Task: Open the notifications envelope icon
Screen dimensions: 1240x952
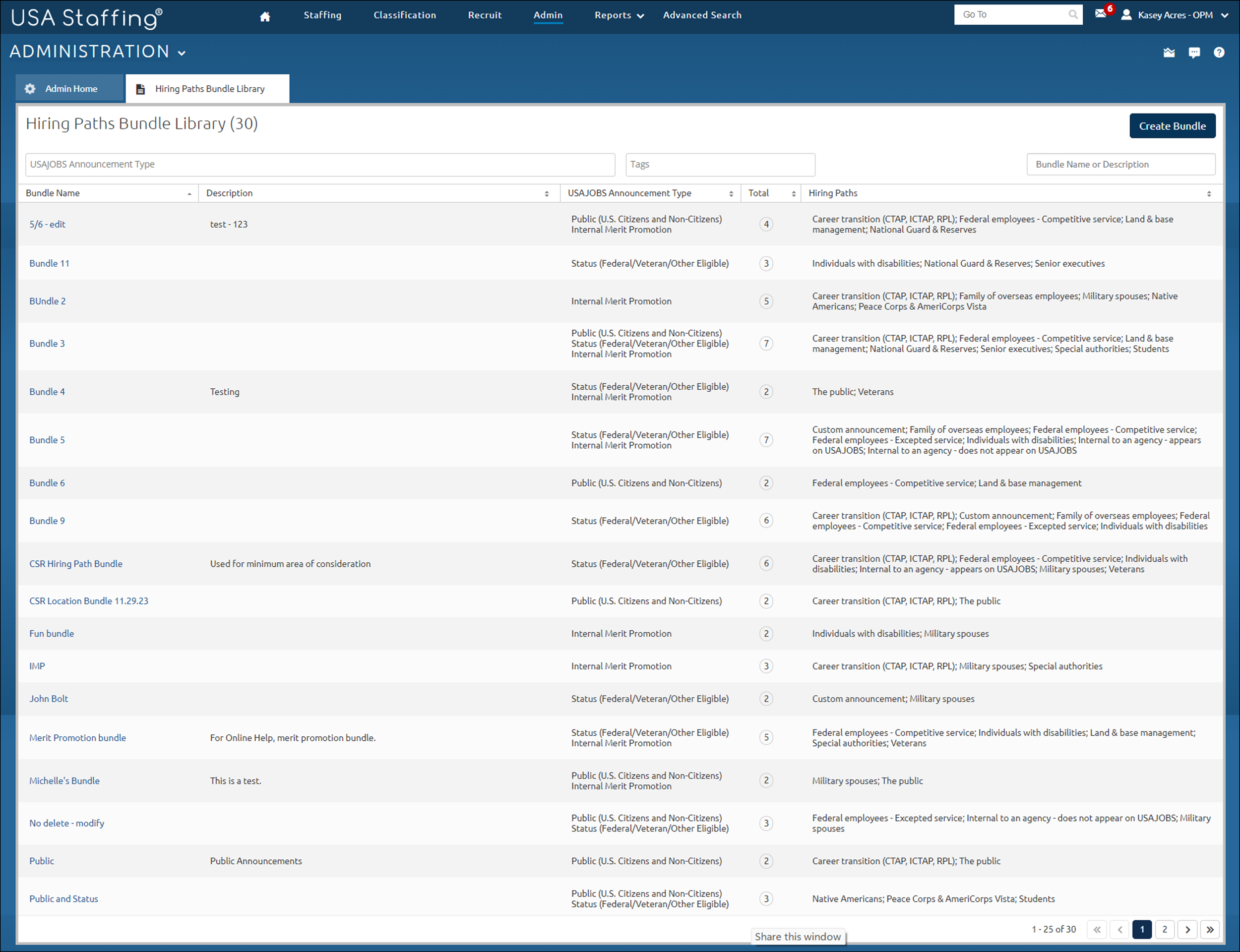Action: tap(1101, 13)
